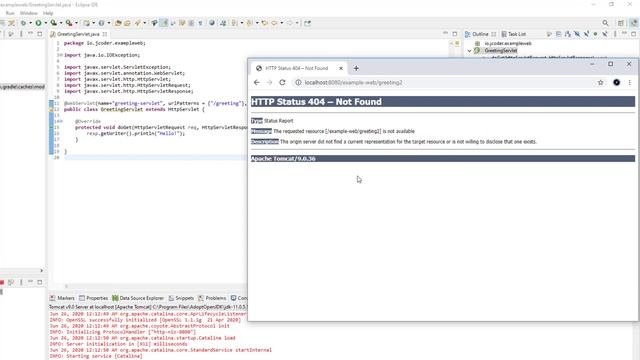Image resolution: width=640 pixels, height=360 pixels.
Task: Open the Help menu in Eclipse
Action: [x=48, y=13]
